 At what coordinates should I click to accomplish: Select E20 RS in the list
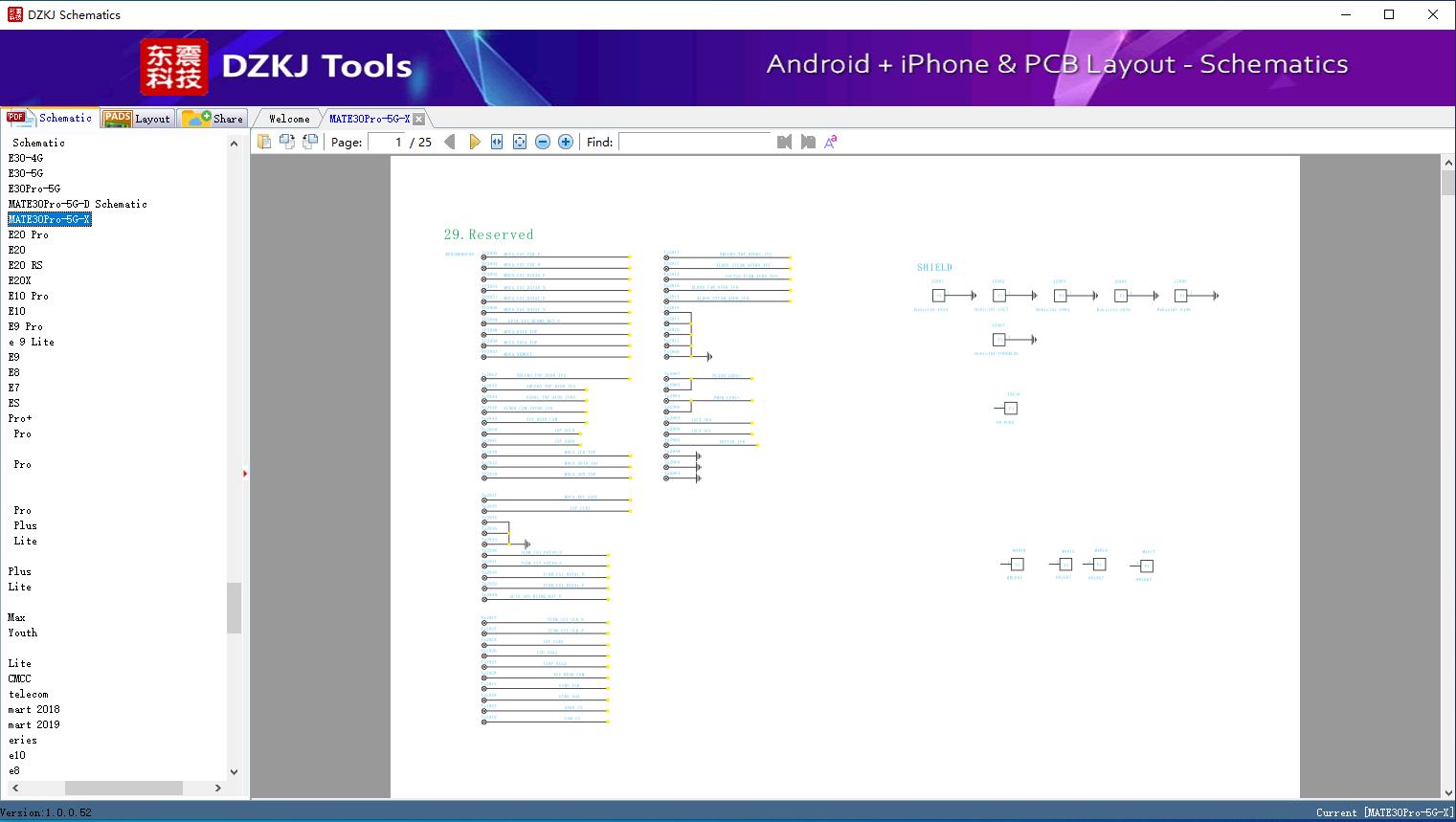tap(26, 265)
